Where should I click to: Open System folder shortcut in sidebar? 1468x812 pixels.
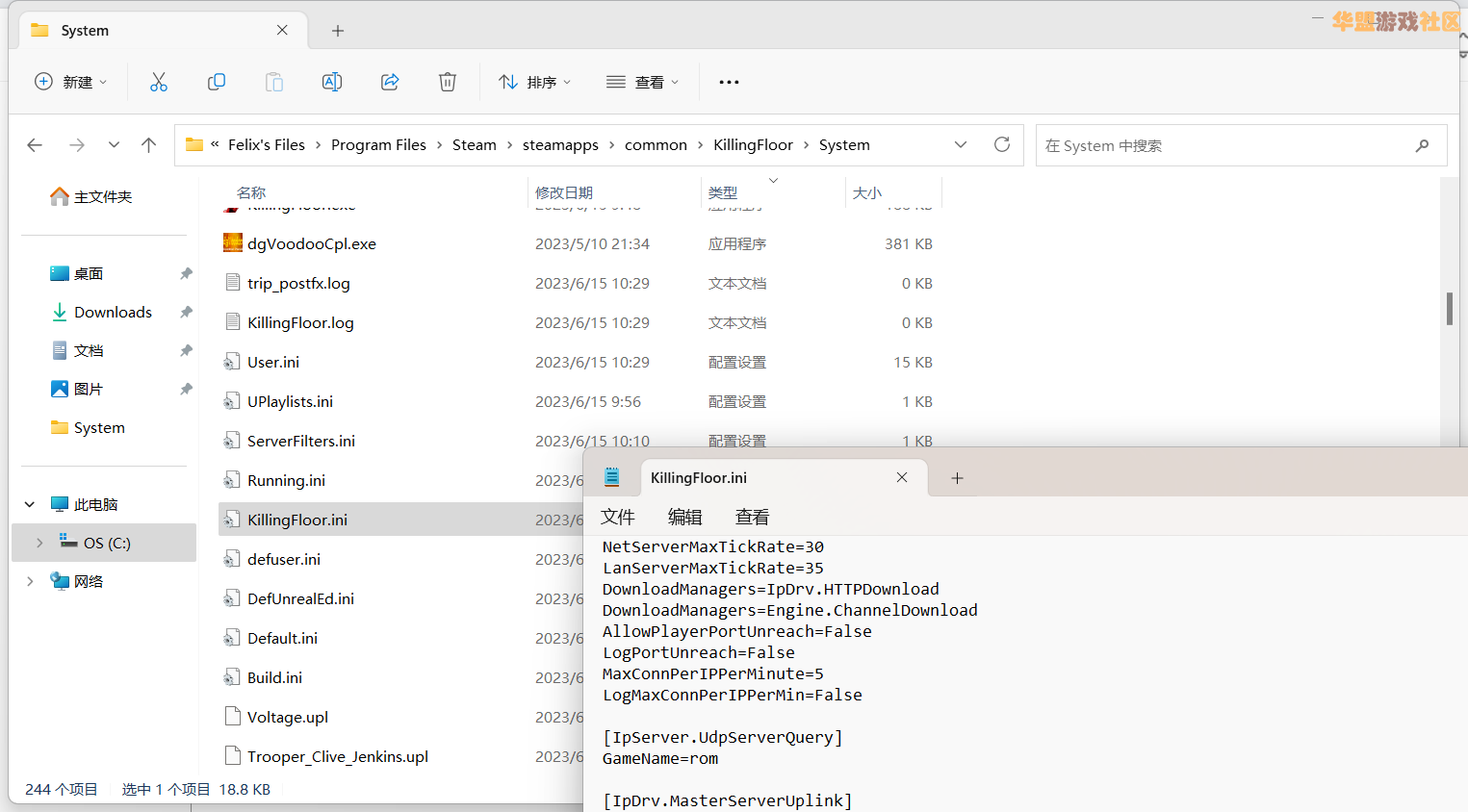point(88,427)
